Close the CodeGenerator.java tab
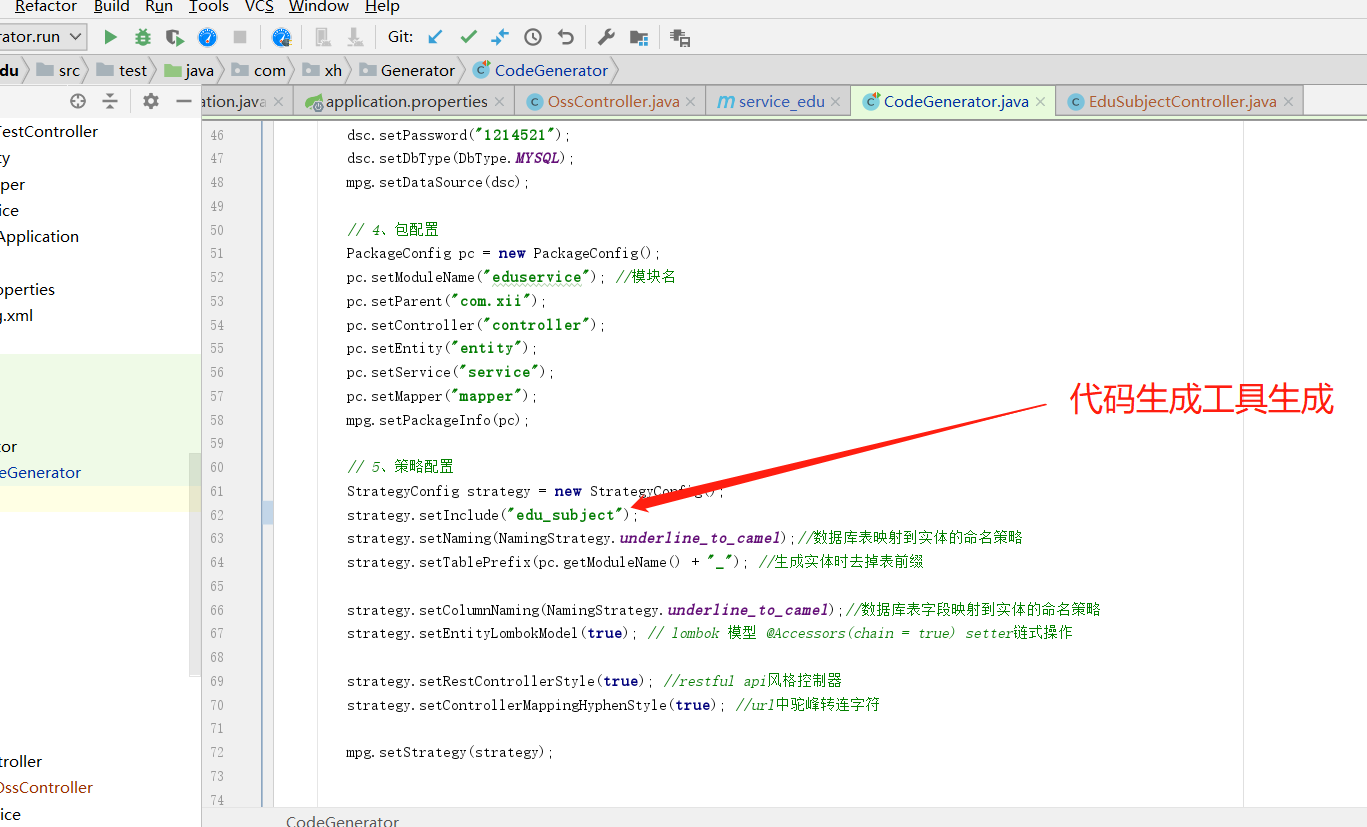This screenshot has width=1367, height=827. click(1041, 102)
